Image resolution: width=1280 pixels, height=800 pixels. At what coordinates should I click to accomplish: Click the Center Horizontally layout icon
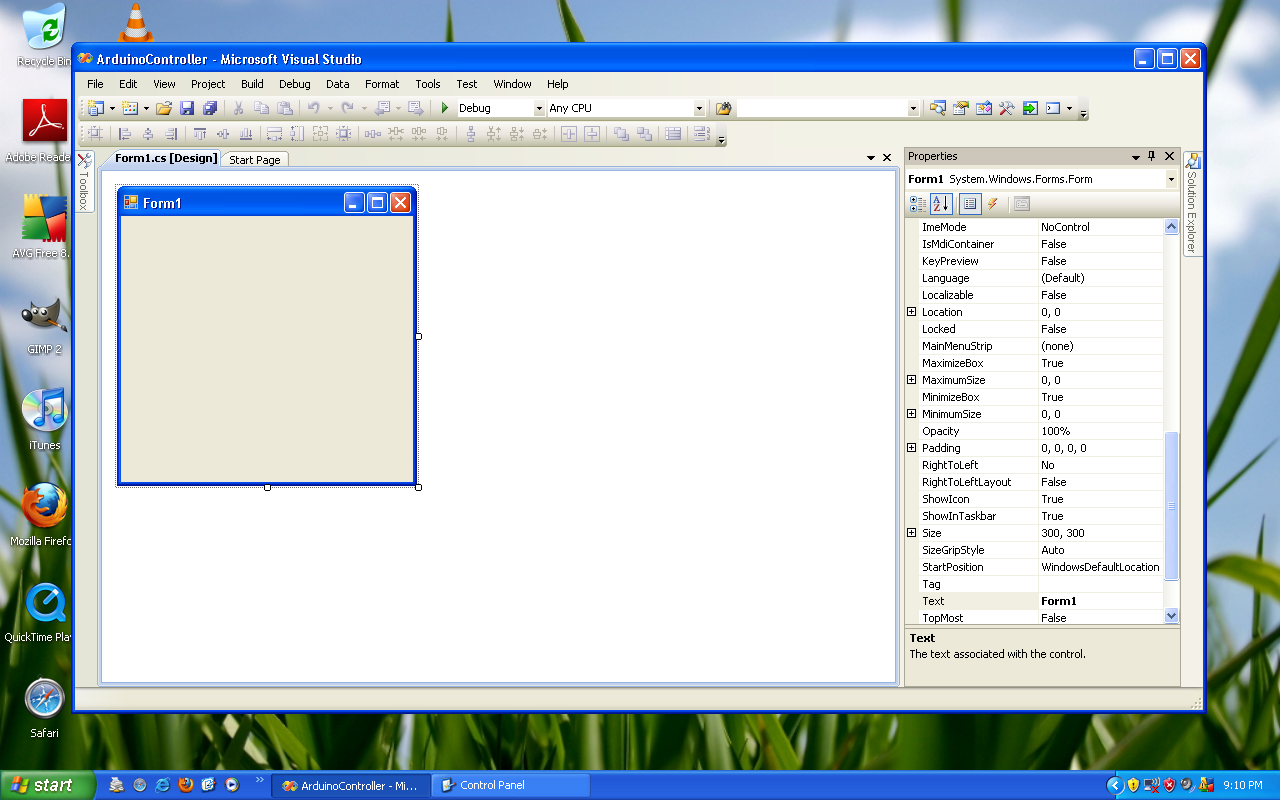point(569,133)
